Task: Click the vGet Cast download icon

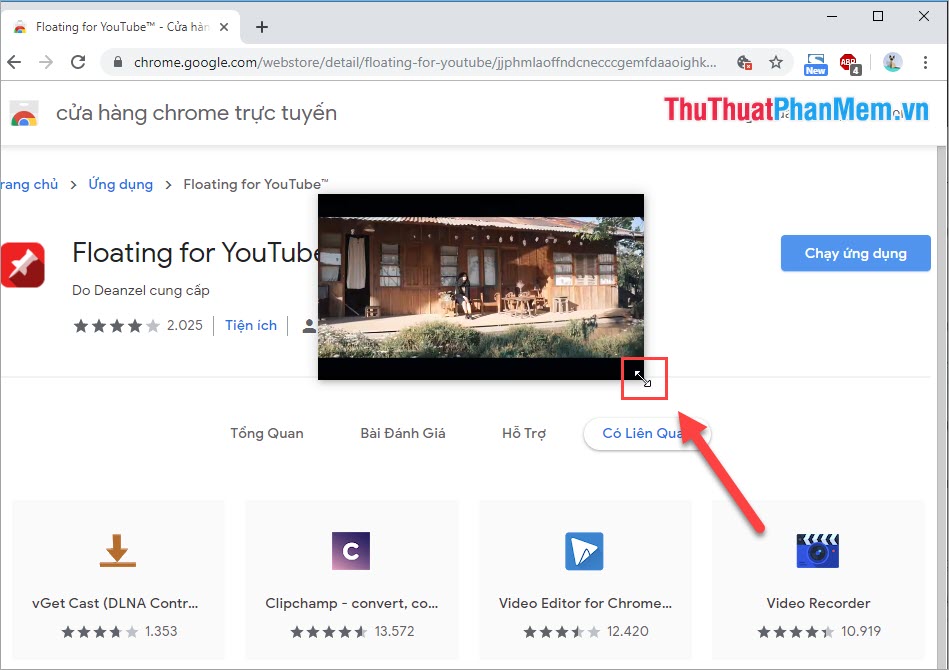Action: tap(118, 550)
